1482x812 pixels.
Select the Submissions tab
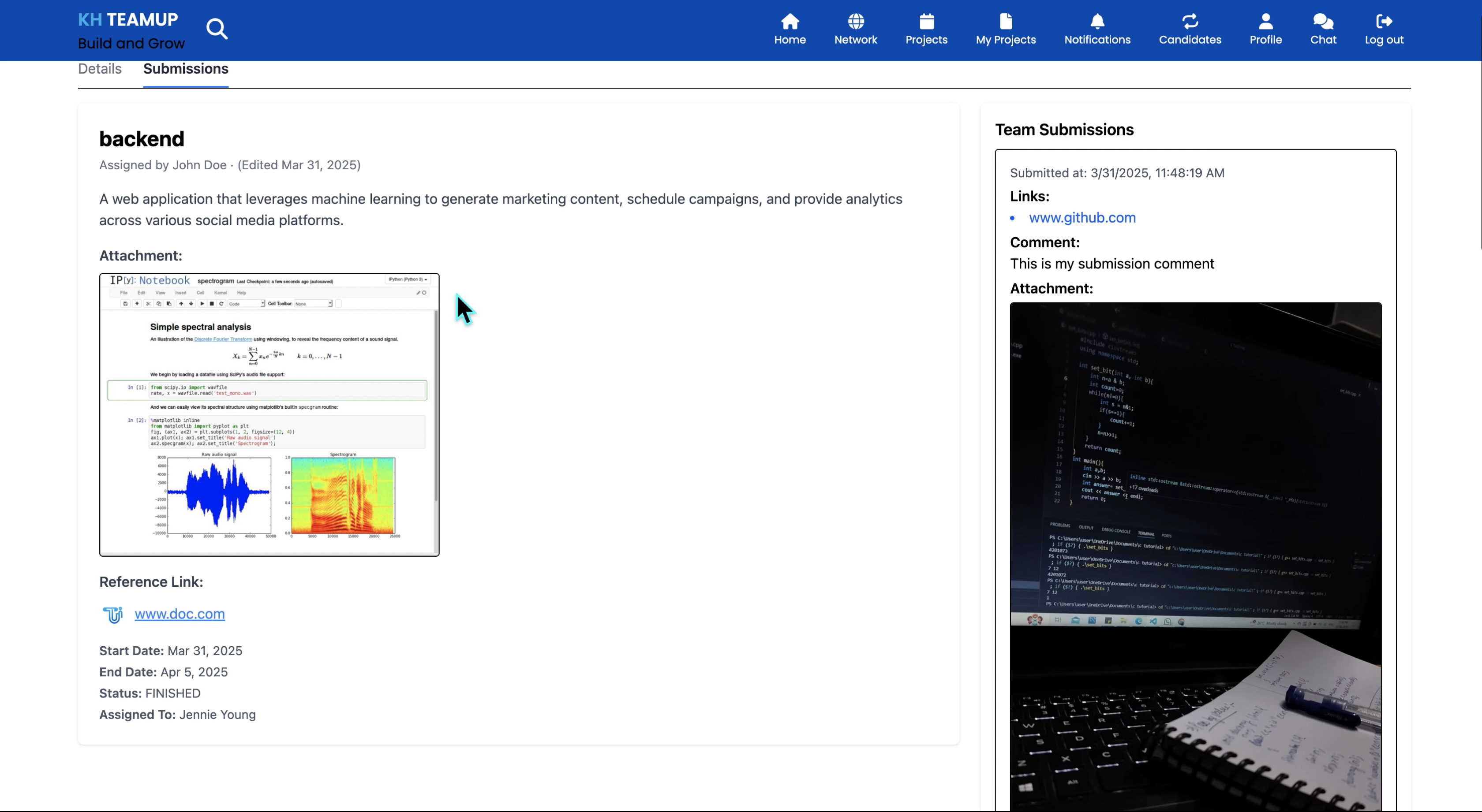click(x=185, y=69)
